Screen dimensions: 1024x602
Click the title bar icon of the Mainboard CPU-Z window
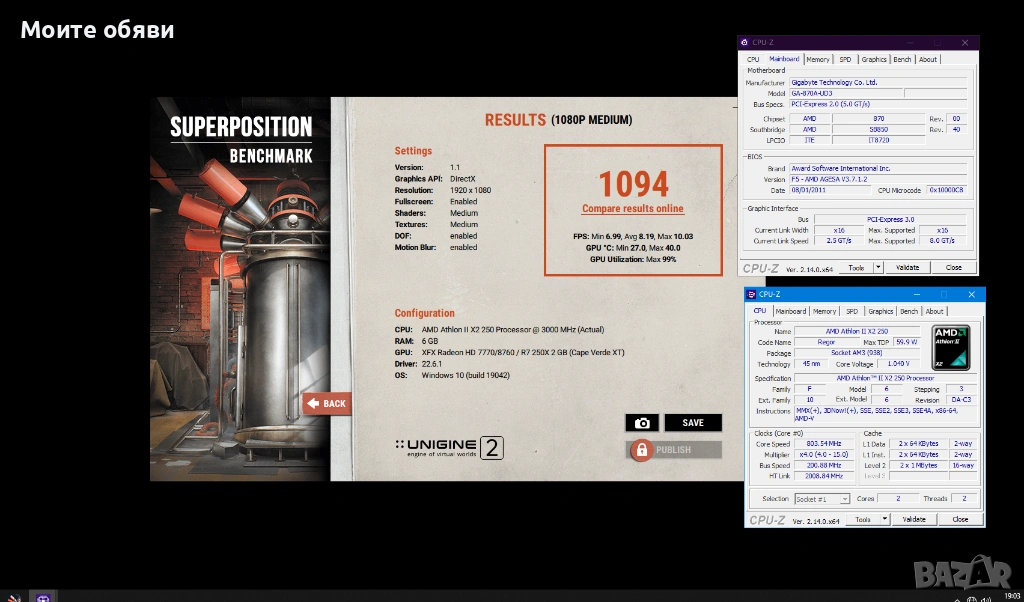click(x=745, y=43)
